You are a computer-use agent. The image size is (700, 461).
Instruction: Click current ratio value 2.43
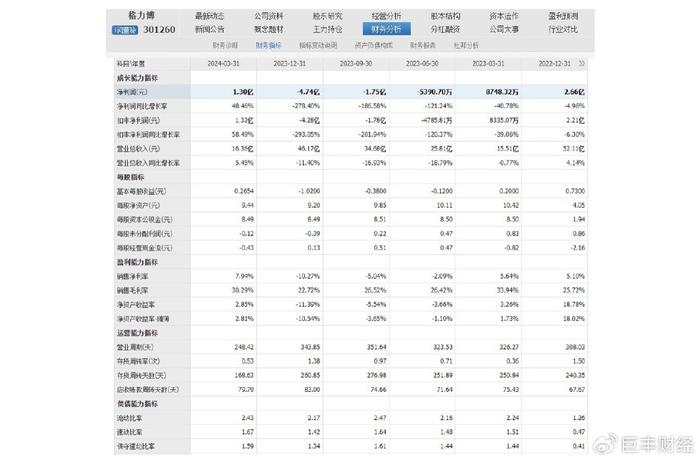(x=247, y=418)
